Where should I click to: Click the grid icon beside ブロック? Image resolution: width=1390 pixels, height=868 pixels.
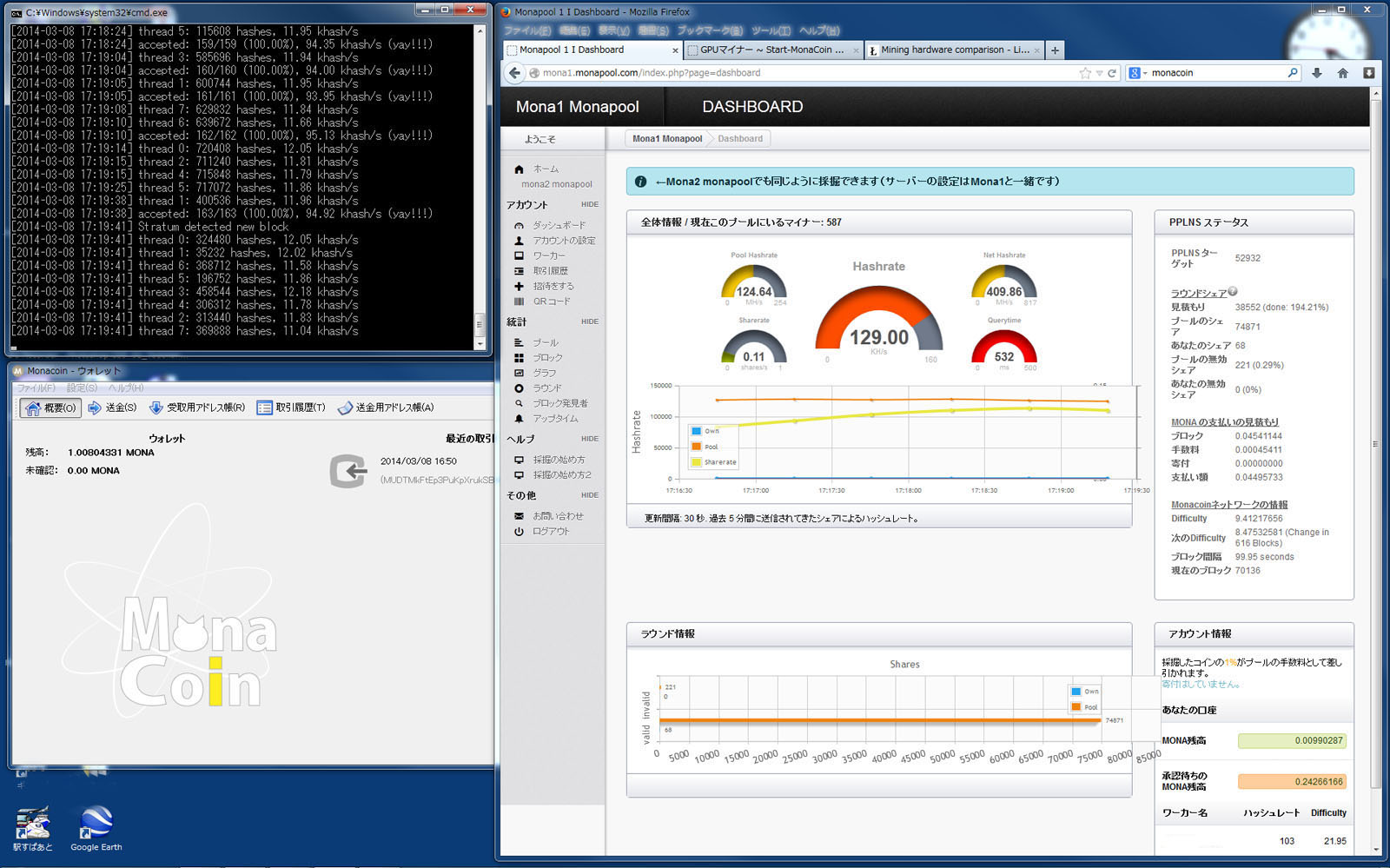519,358
